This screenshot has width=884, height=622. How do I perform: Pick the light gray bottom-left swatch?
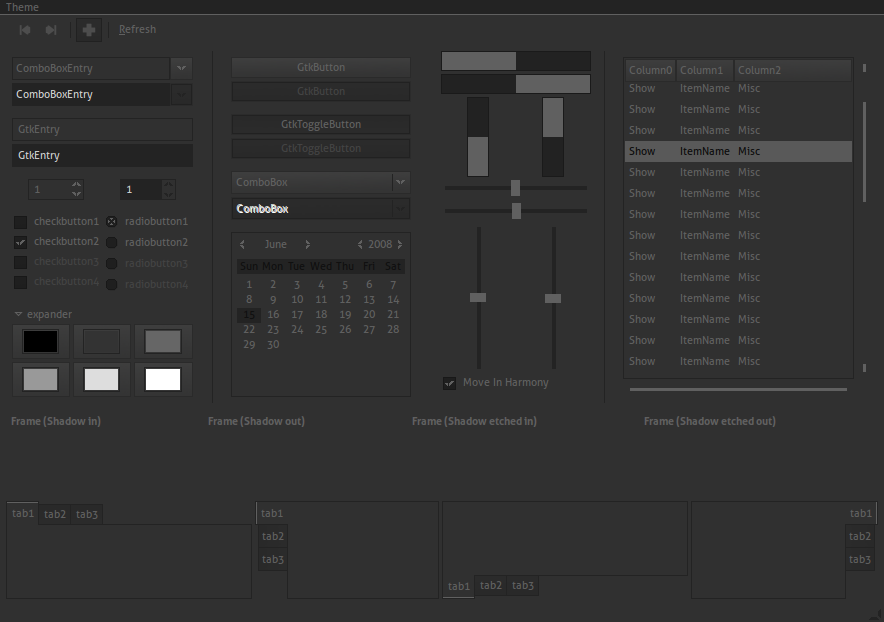coord(41,380)
